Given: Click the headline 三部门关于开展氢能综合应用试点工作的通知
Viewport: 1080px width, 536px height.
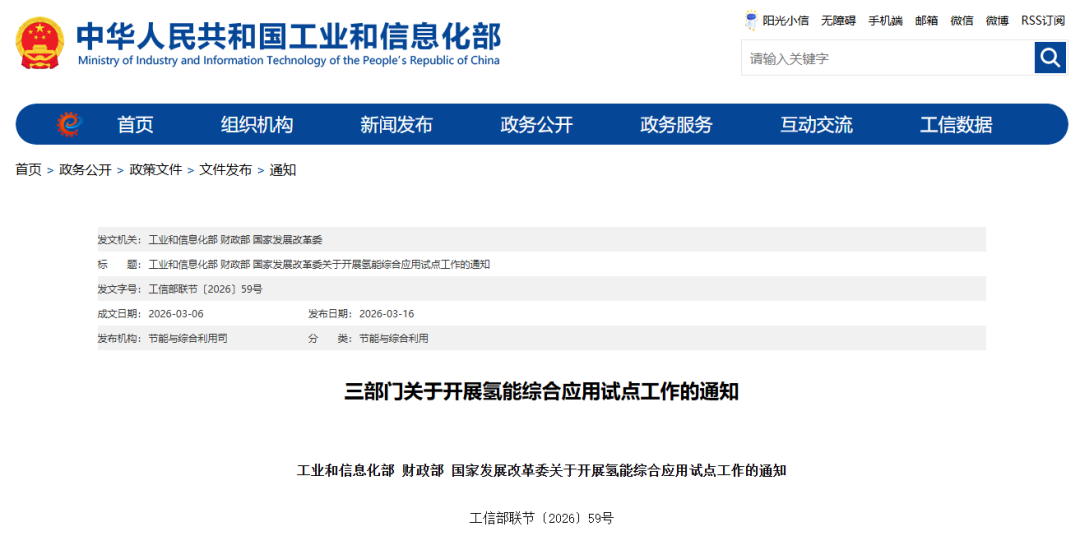Looking at the screenshot, I should click(541, 392).
